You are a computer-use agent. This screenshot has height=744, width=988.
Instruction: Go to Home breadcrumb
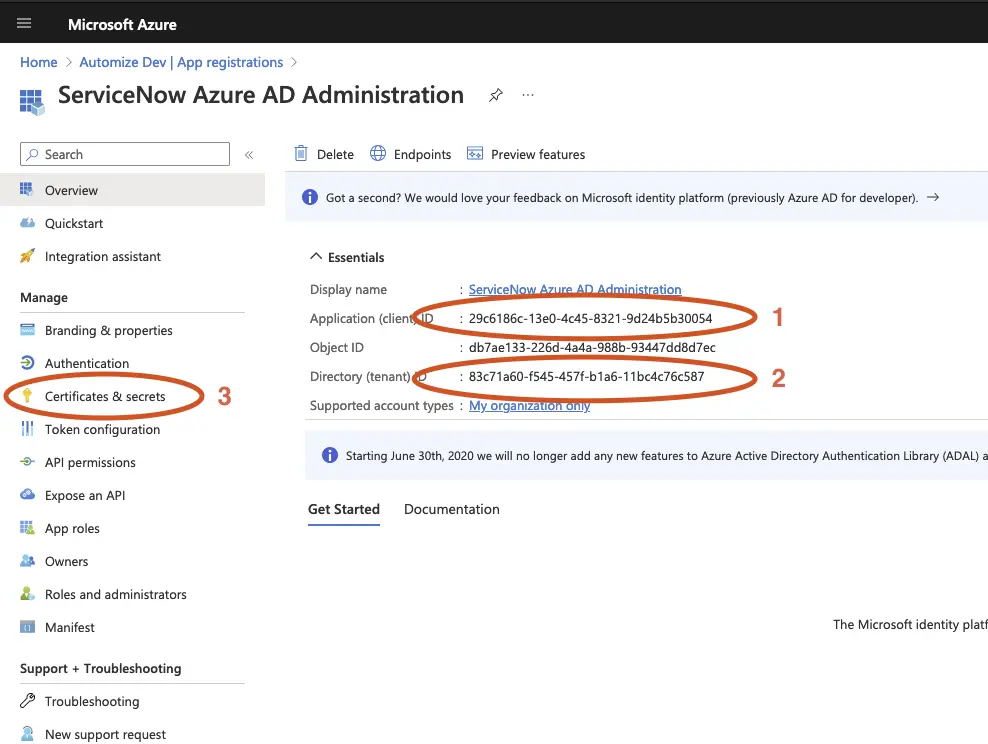tap(39, 62)
